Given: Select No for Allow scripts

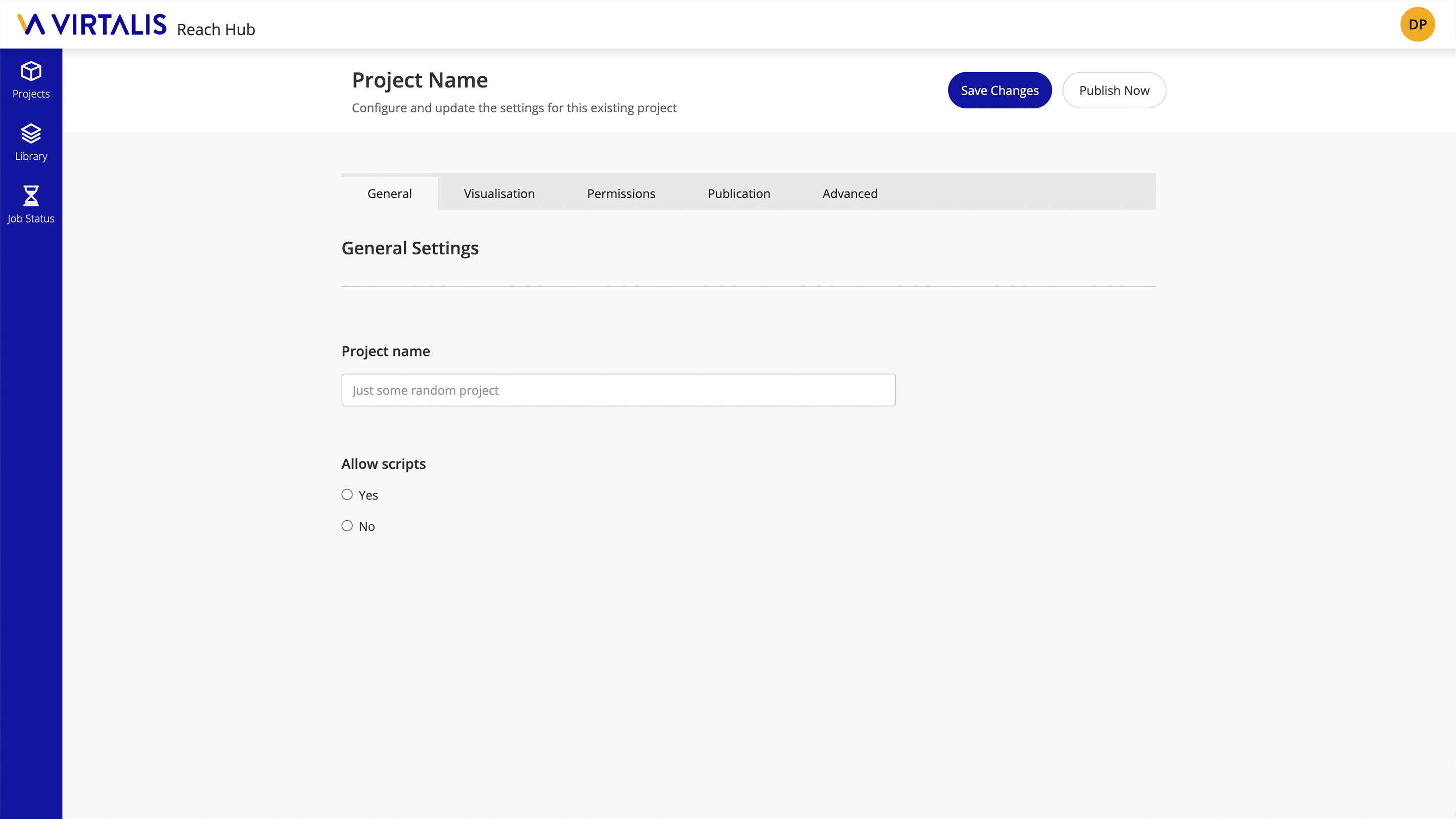Looking at the screenshot, I should [347, 526].
